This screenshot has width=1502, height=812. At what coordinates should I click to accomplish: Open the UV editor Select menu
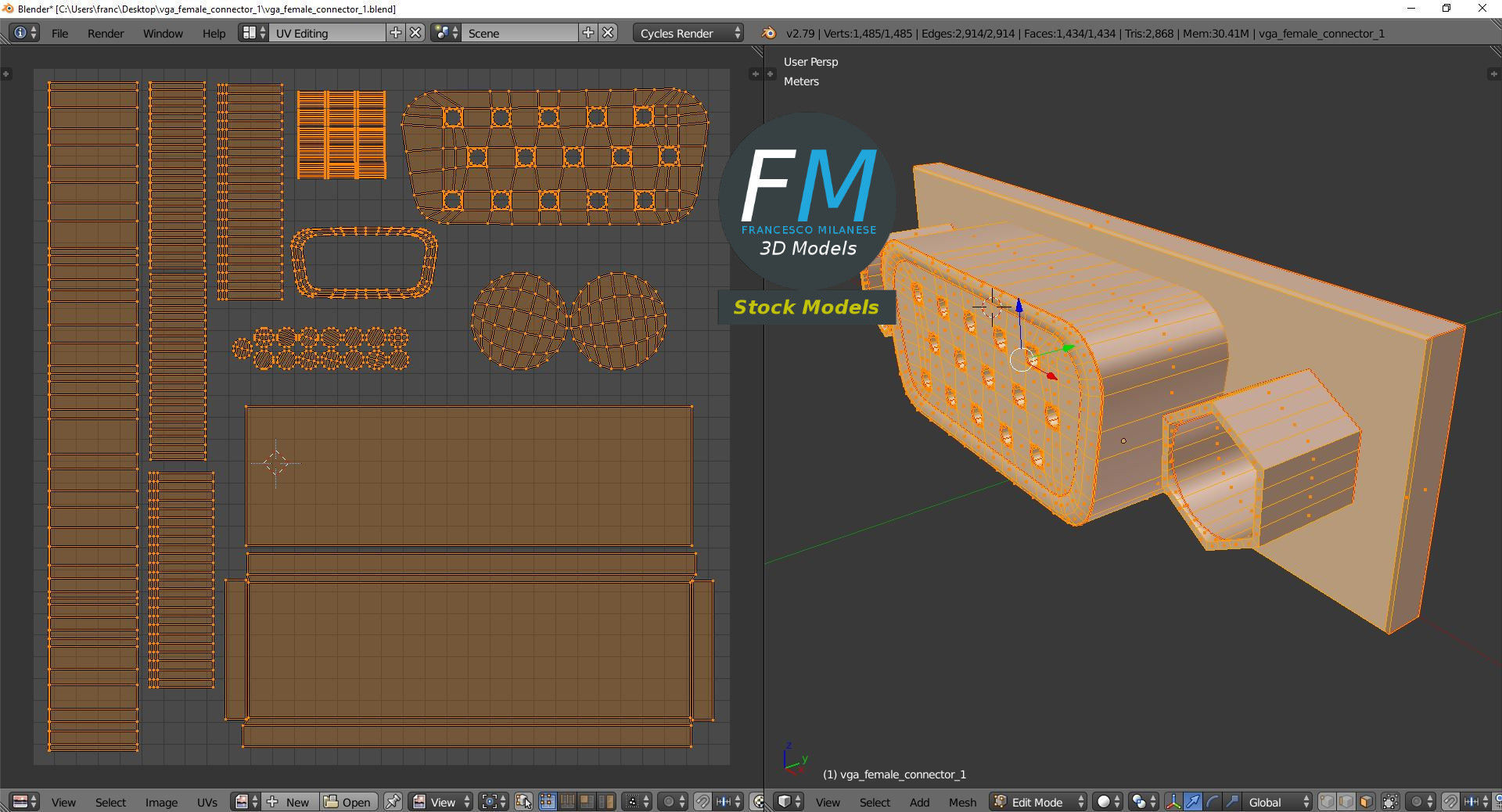tap(110, 803)
